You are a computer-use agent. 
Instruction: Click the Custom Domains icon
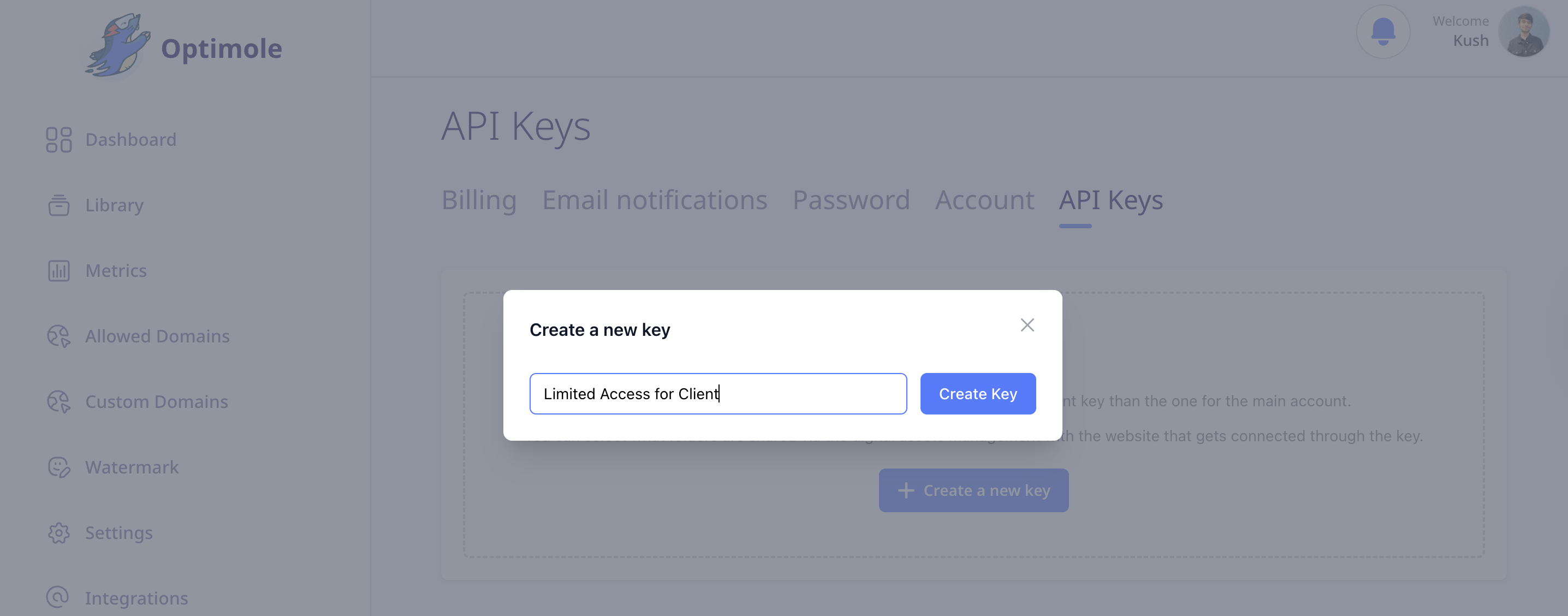[59, 402]
